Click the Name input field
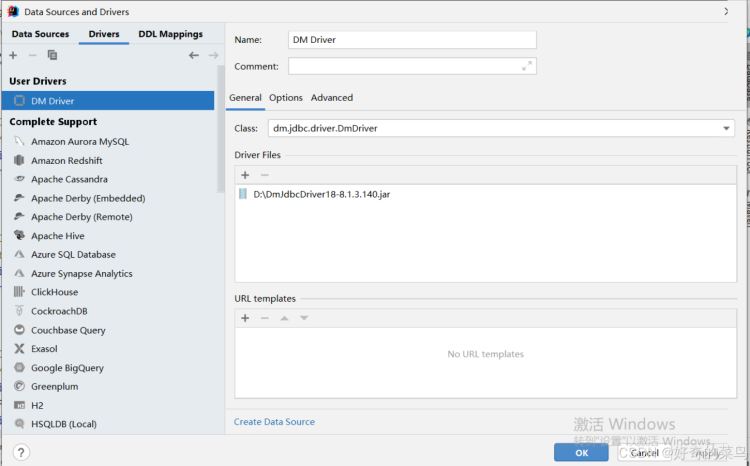The height and width of the screenshot is (466, 750). point(412,40)
